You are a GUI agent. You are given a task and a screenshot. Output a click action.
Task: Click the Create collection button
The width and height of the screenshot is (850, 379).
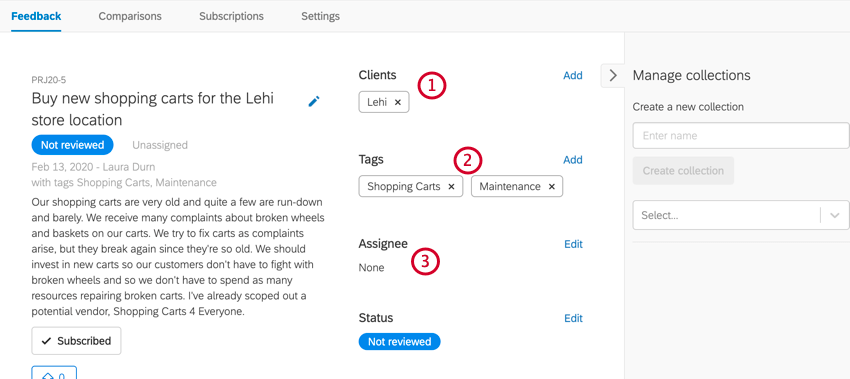(683, 171)
